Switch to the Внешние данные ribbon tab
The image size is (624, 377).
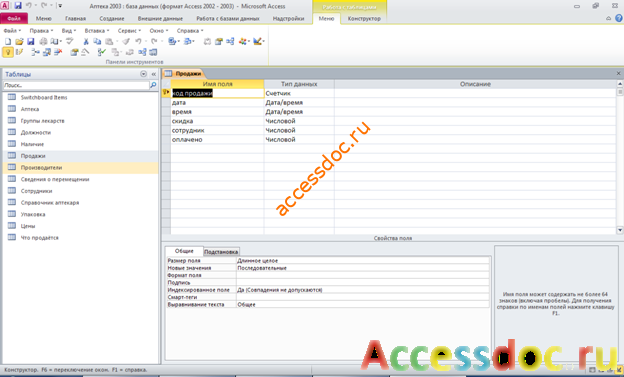pyautogui.click(x=160, y=18)
